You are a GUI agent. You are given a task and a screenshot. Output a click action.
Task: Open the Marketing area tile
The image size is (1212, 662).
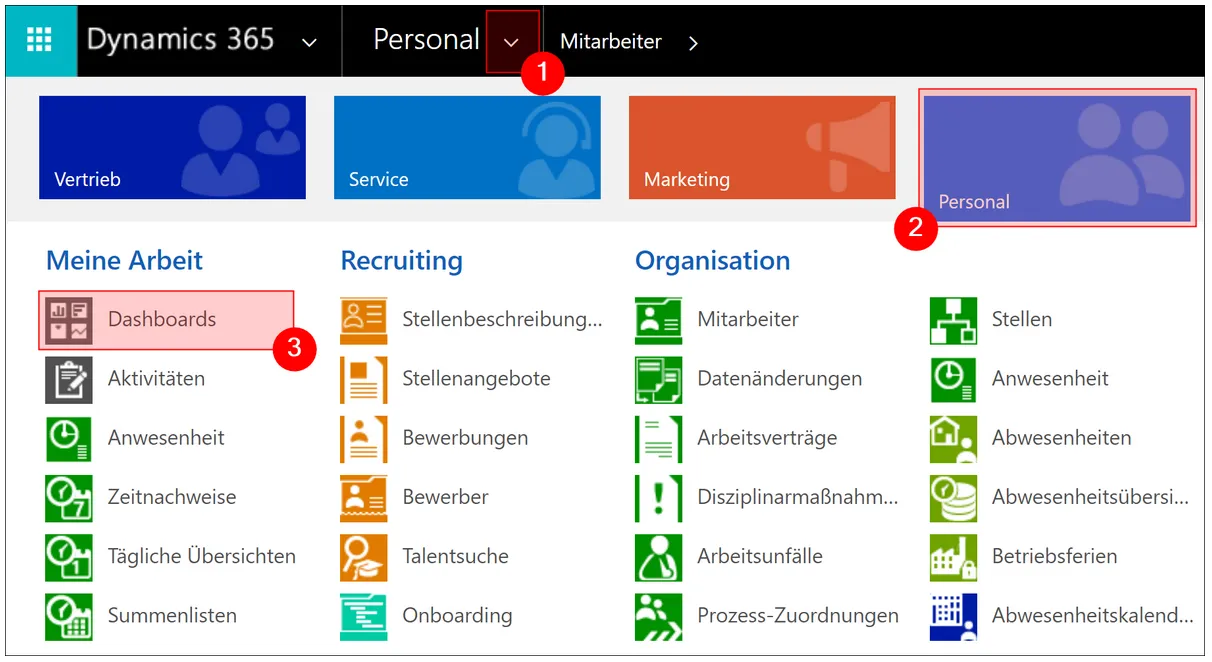tap(762, 147)
